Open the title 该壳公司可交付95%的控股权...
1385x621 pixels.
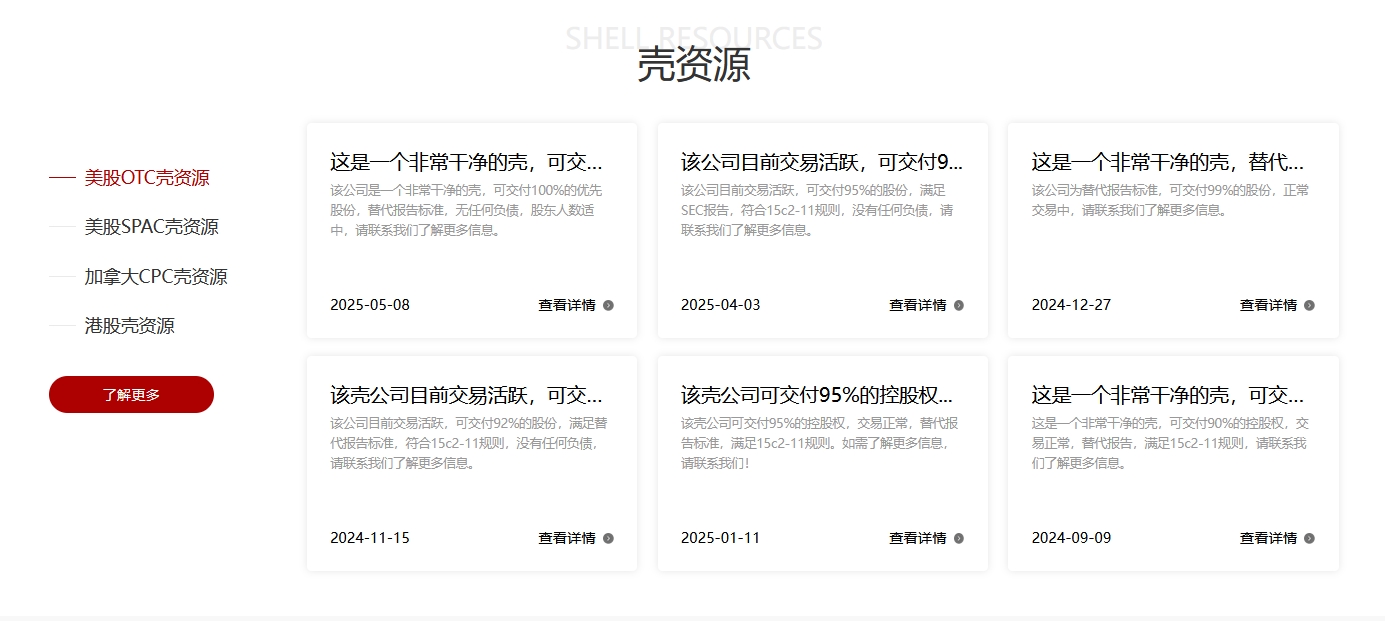(x=816, y=395)
